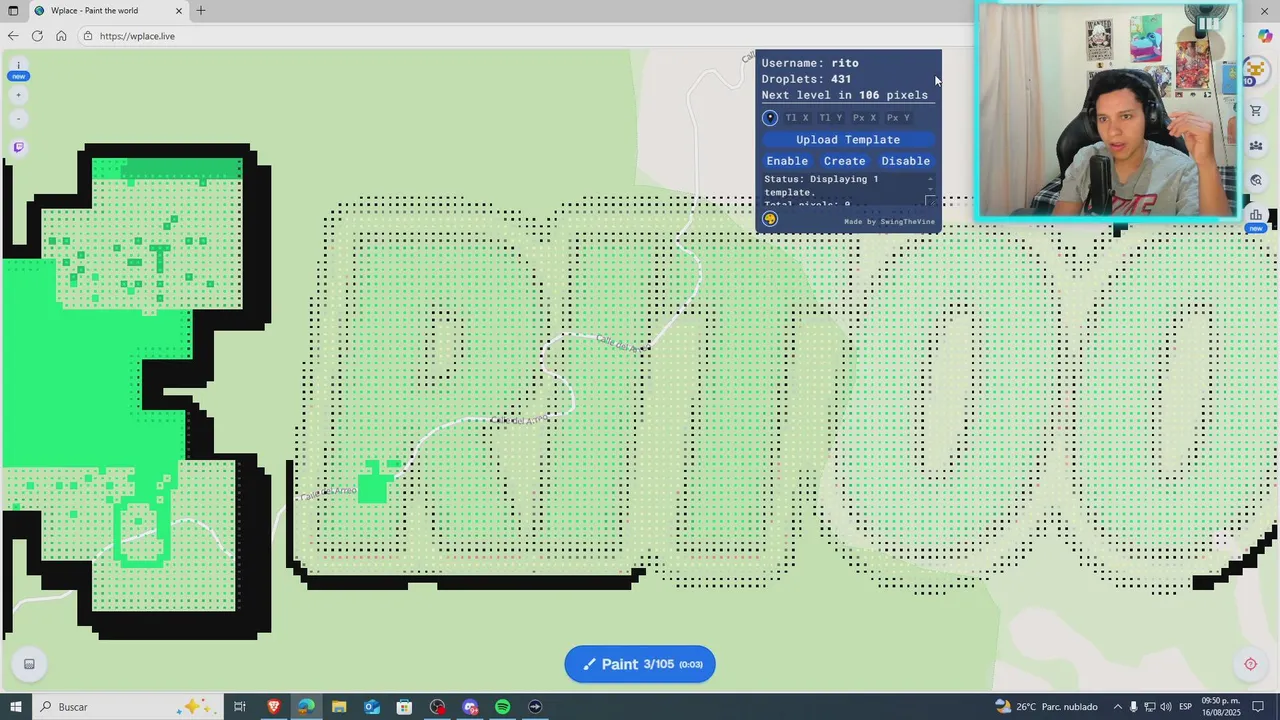The height and width of the screenshot is (720, 1280).
Task: Go back with the browser back arrow
Action: (13, 36)
